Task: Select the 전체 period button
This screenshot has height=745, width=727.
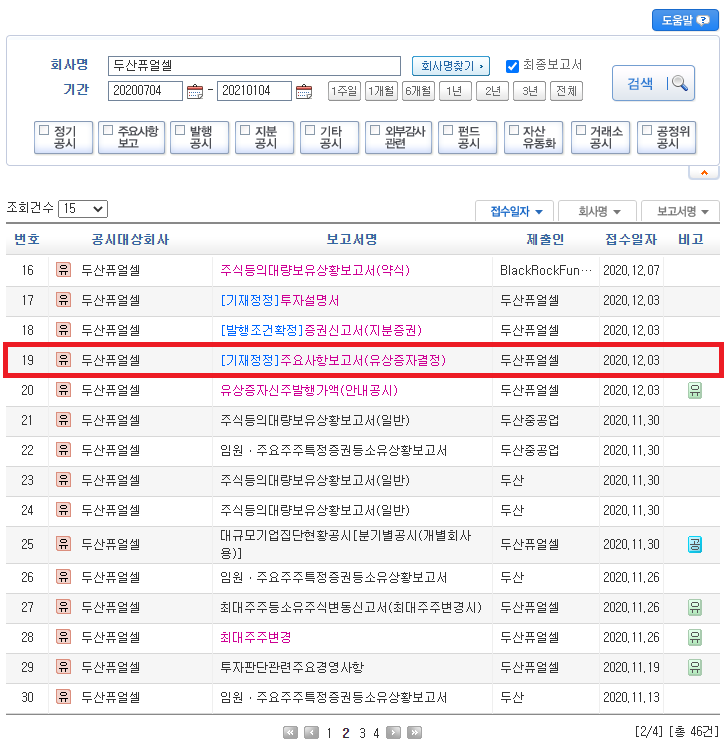Action: [566, 91]
